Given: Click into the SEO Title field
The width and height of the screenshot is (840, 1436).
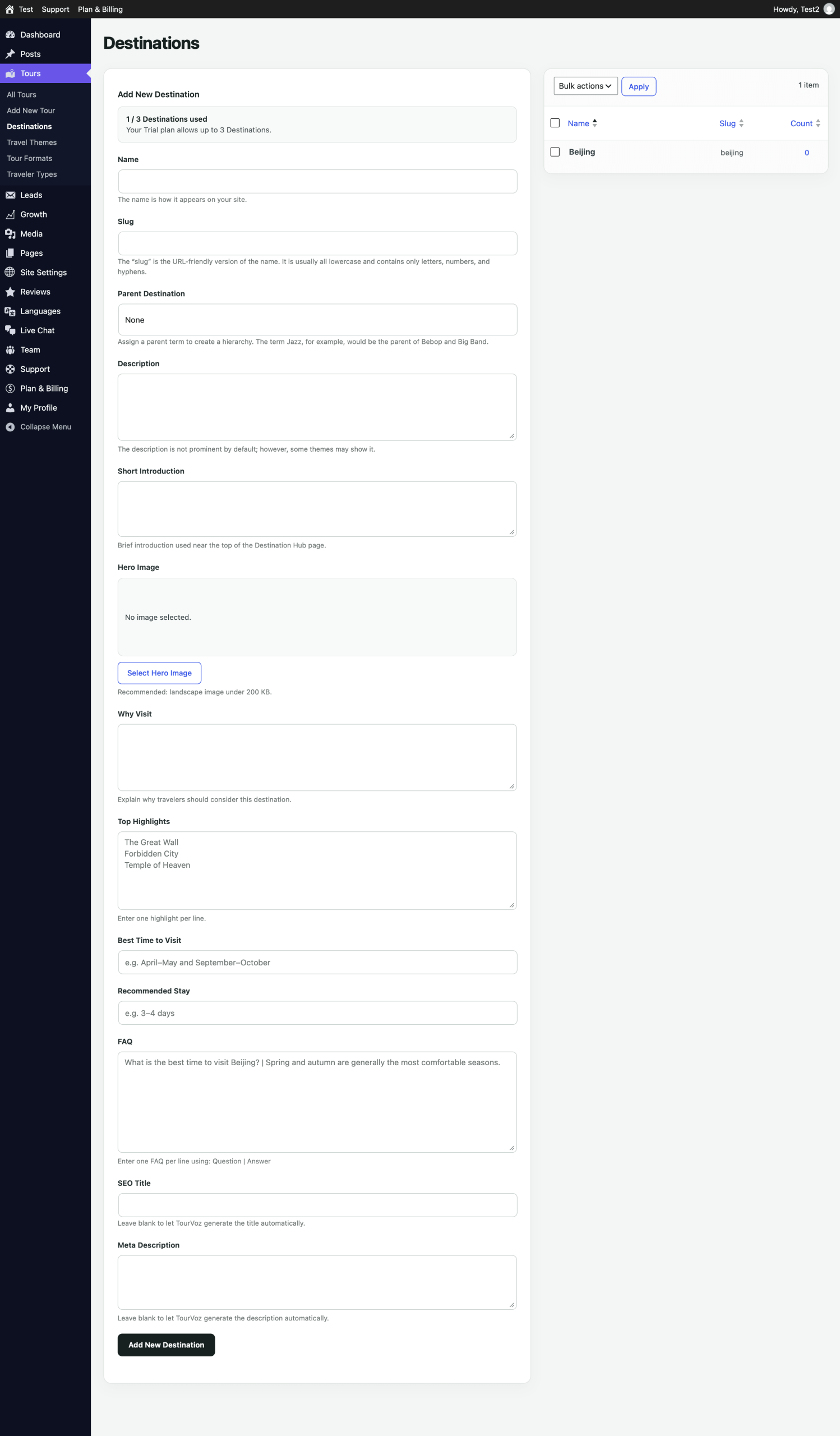Looking at the screenshot, I should coord(317,1205).
